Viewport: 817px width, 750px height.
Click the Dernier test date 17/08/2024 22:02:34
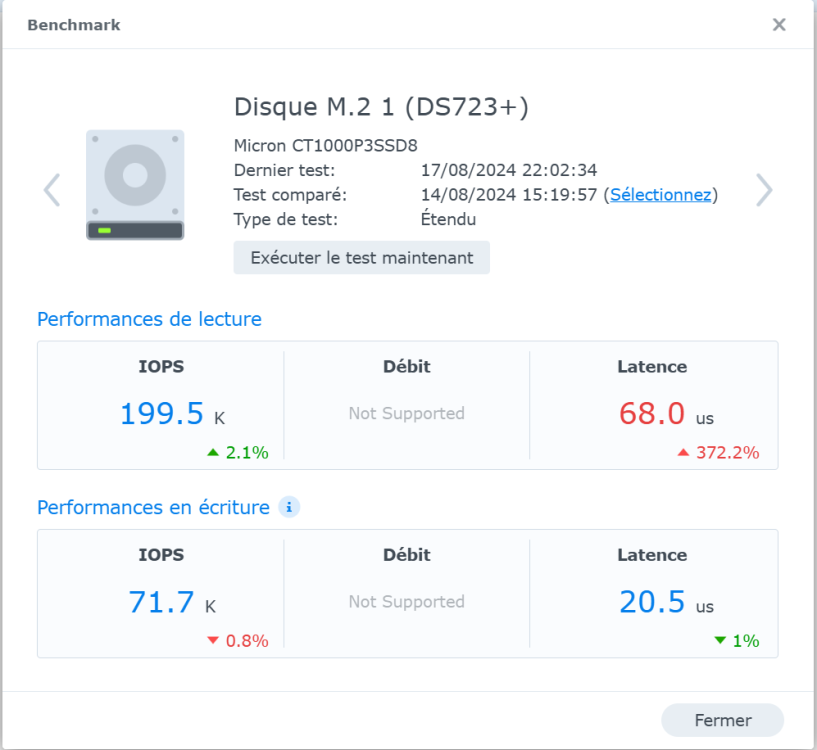click(x=509, y=170)
